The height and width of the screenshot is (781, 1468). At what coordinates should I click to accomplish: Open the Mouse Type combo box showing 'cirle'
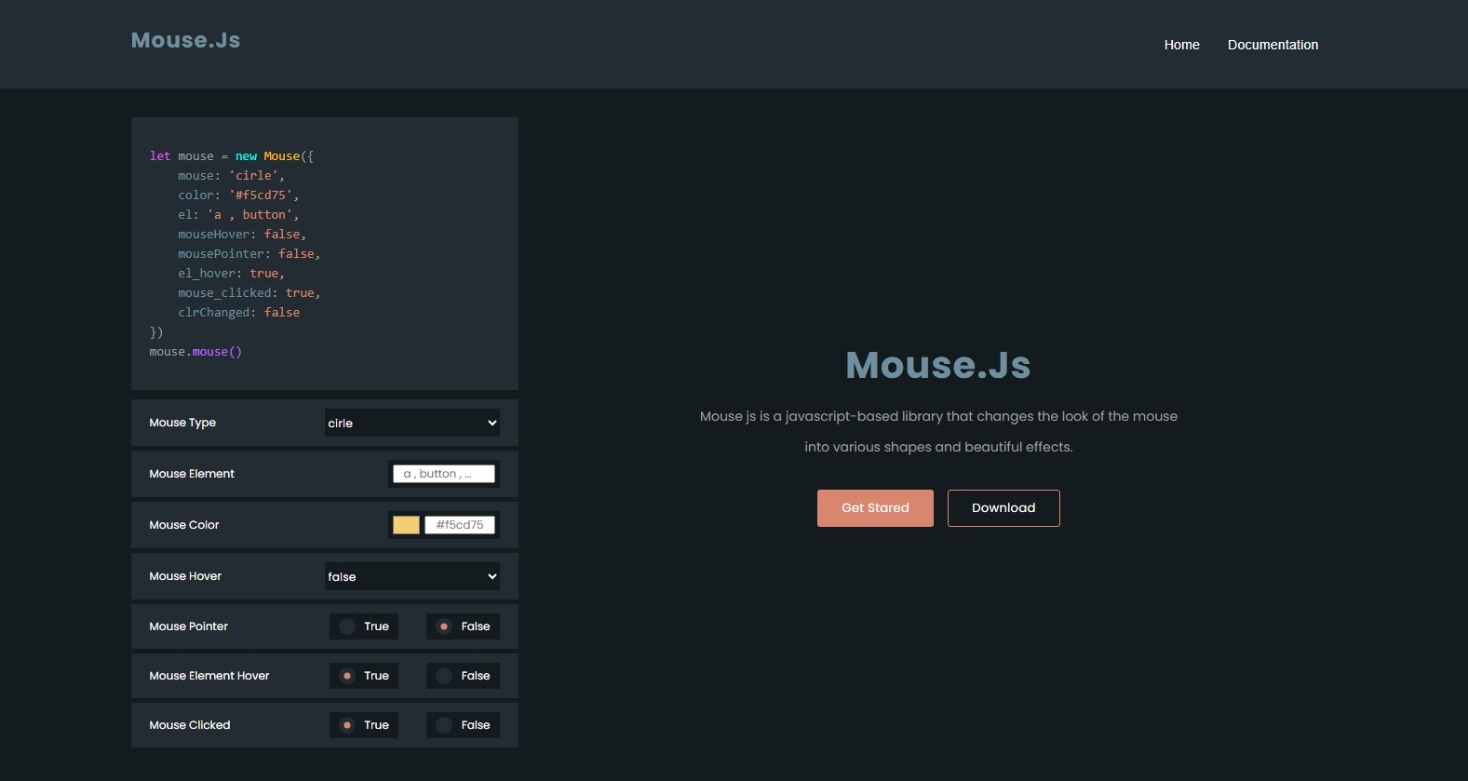[411, 422]
